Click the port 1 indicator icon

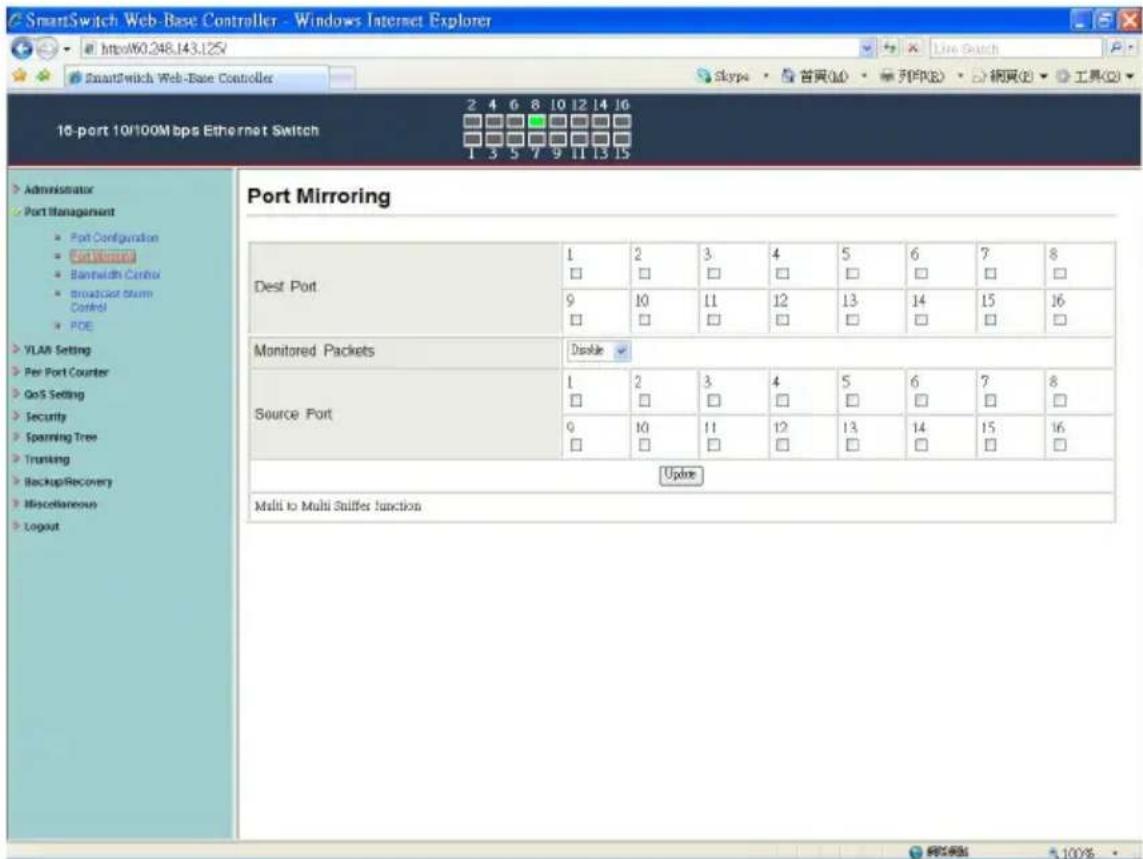(x=472, y=139)
